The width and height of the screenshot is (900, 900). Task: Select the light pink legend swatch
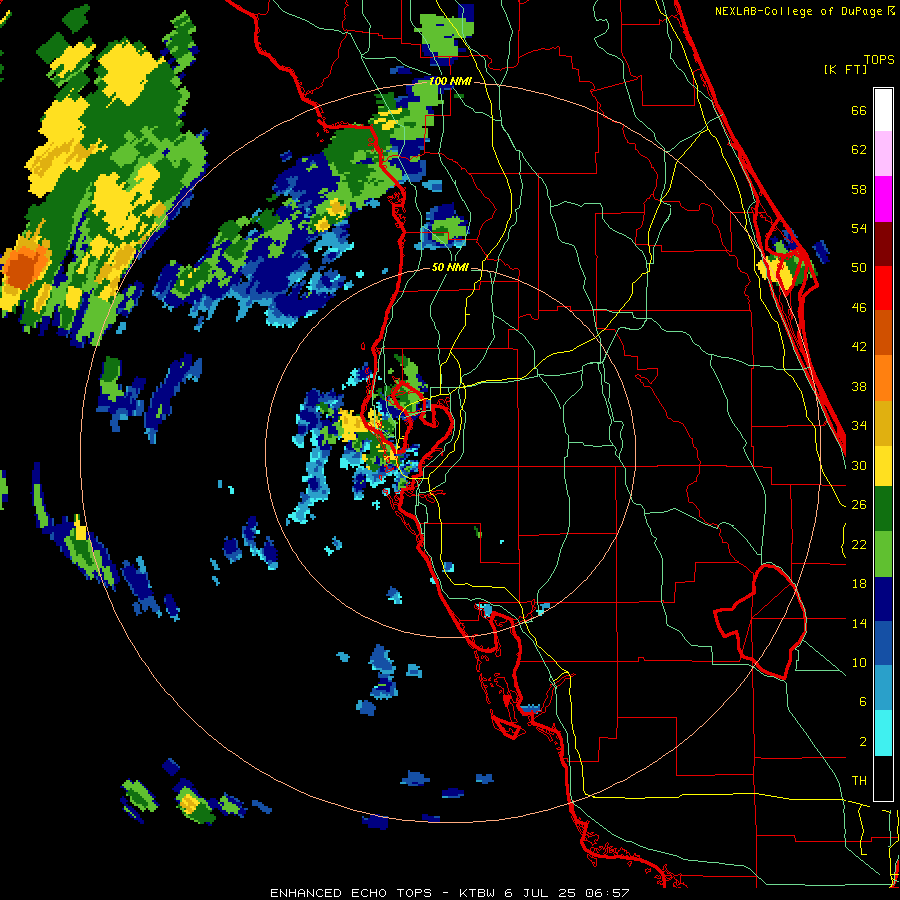tap(883, 154)
